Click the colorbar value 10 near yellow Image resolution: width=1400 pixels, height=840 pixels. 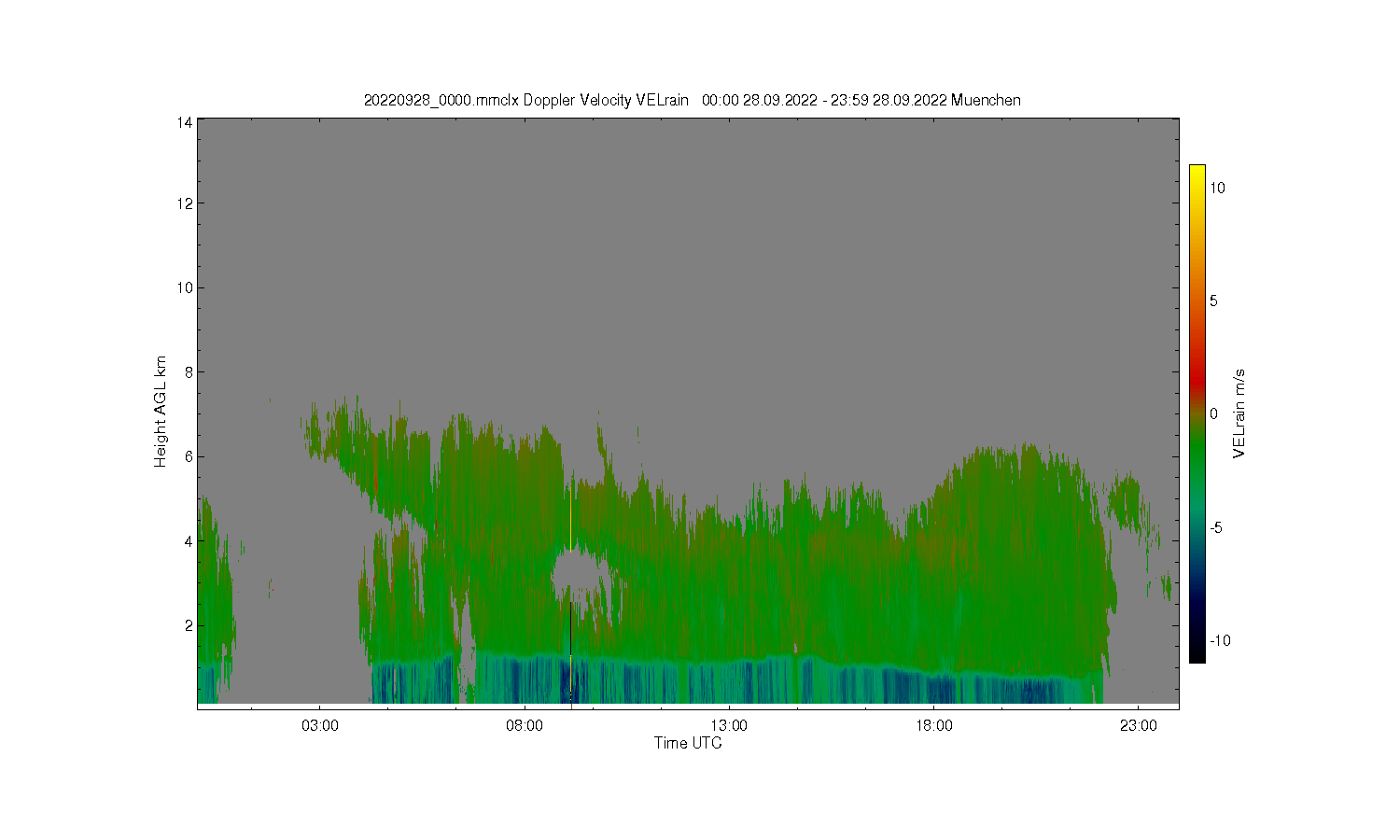[1218, 188]
